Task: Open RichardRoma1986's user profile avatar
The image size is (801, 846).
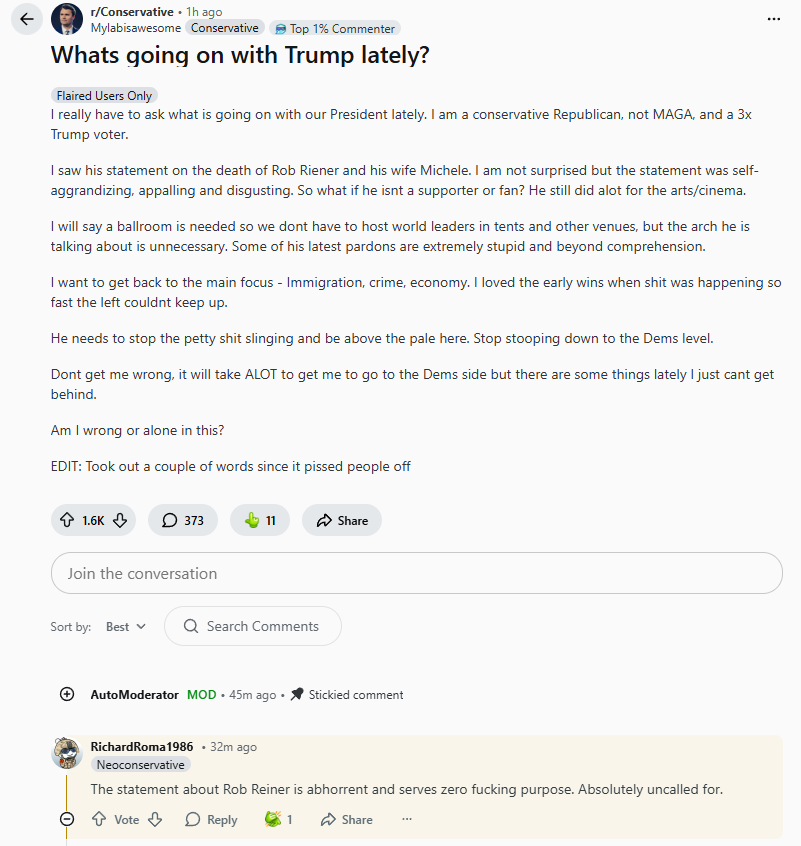Action: pyautogui.click(x=66, y=753)
